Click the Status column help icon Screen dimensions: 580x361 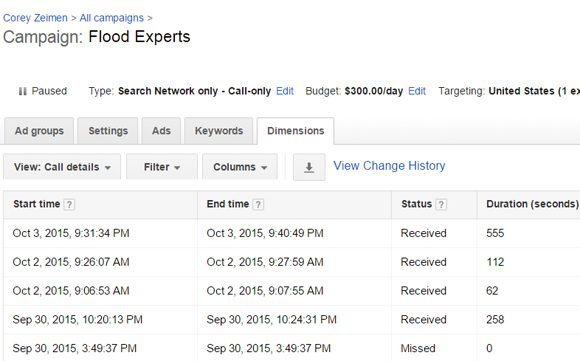[x=441, y=205]
